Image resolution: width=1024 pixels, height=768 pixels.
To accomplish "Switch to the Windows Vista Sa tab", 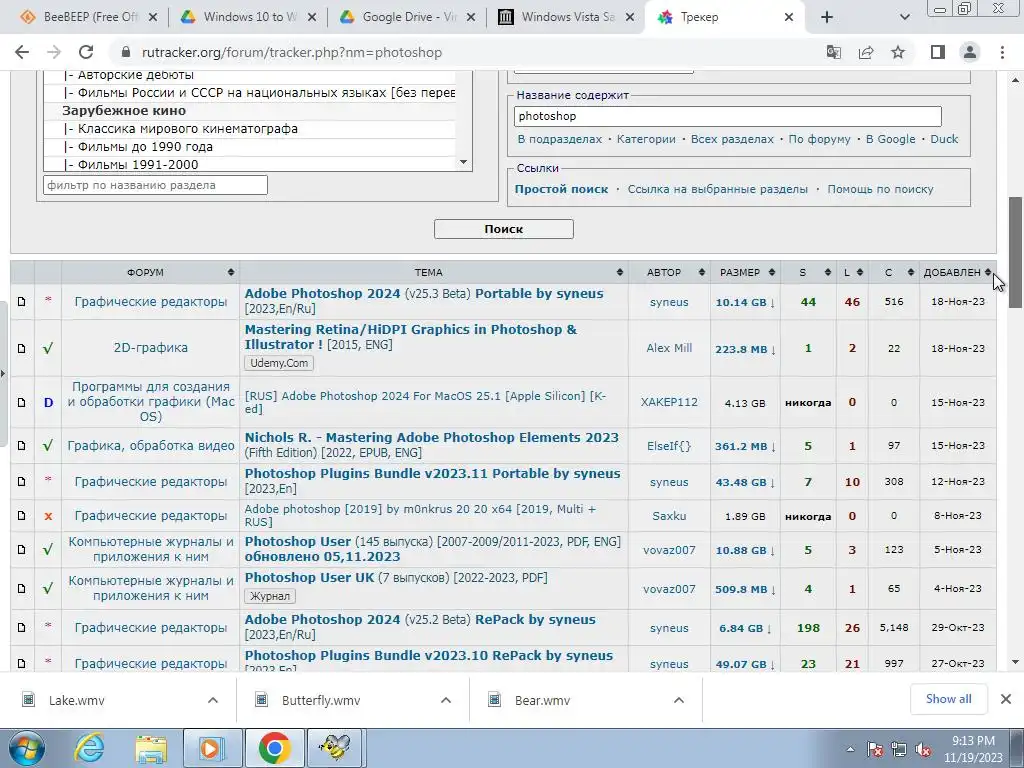I will (x=568, y=17).
